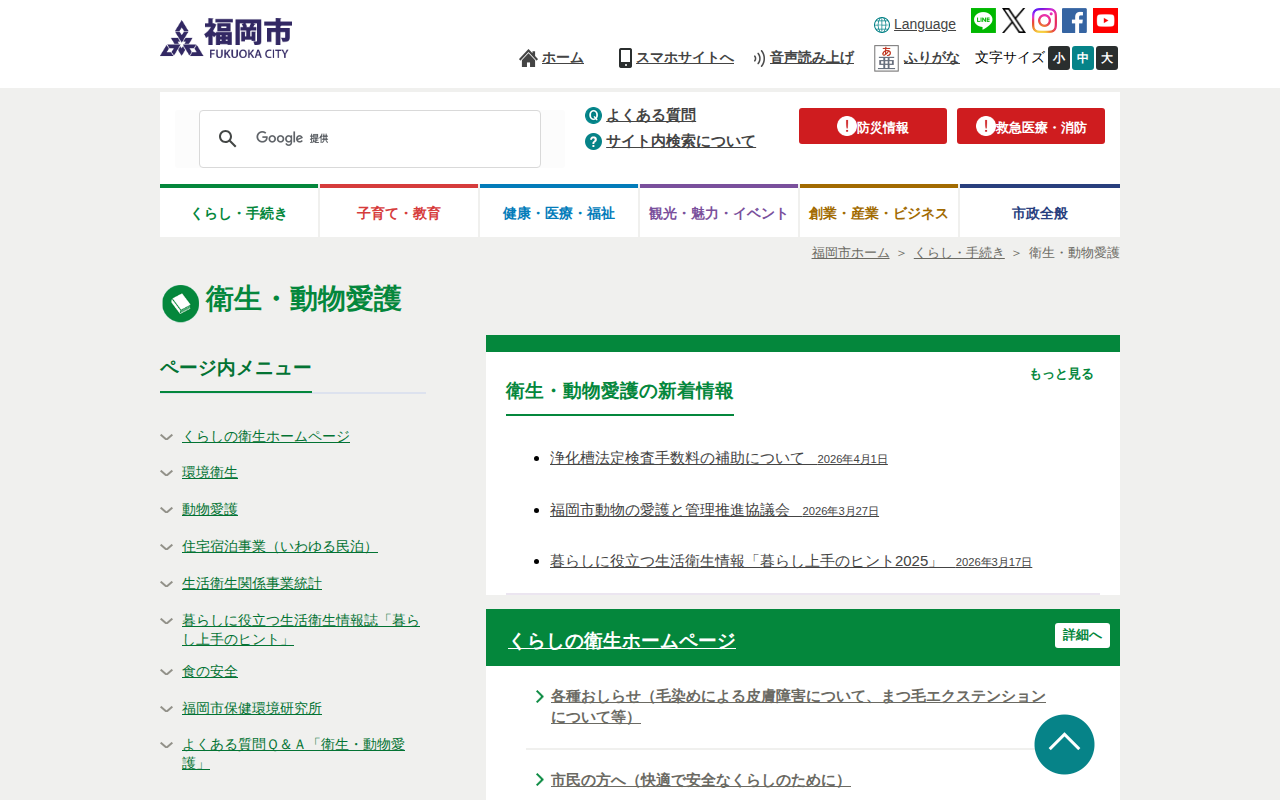
Task: Click chevron beside 住宅宿泊事業 in side menu
Action: pyautogui.click(x=167, y=547)
